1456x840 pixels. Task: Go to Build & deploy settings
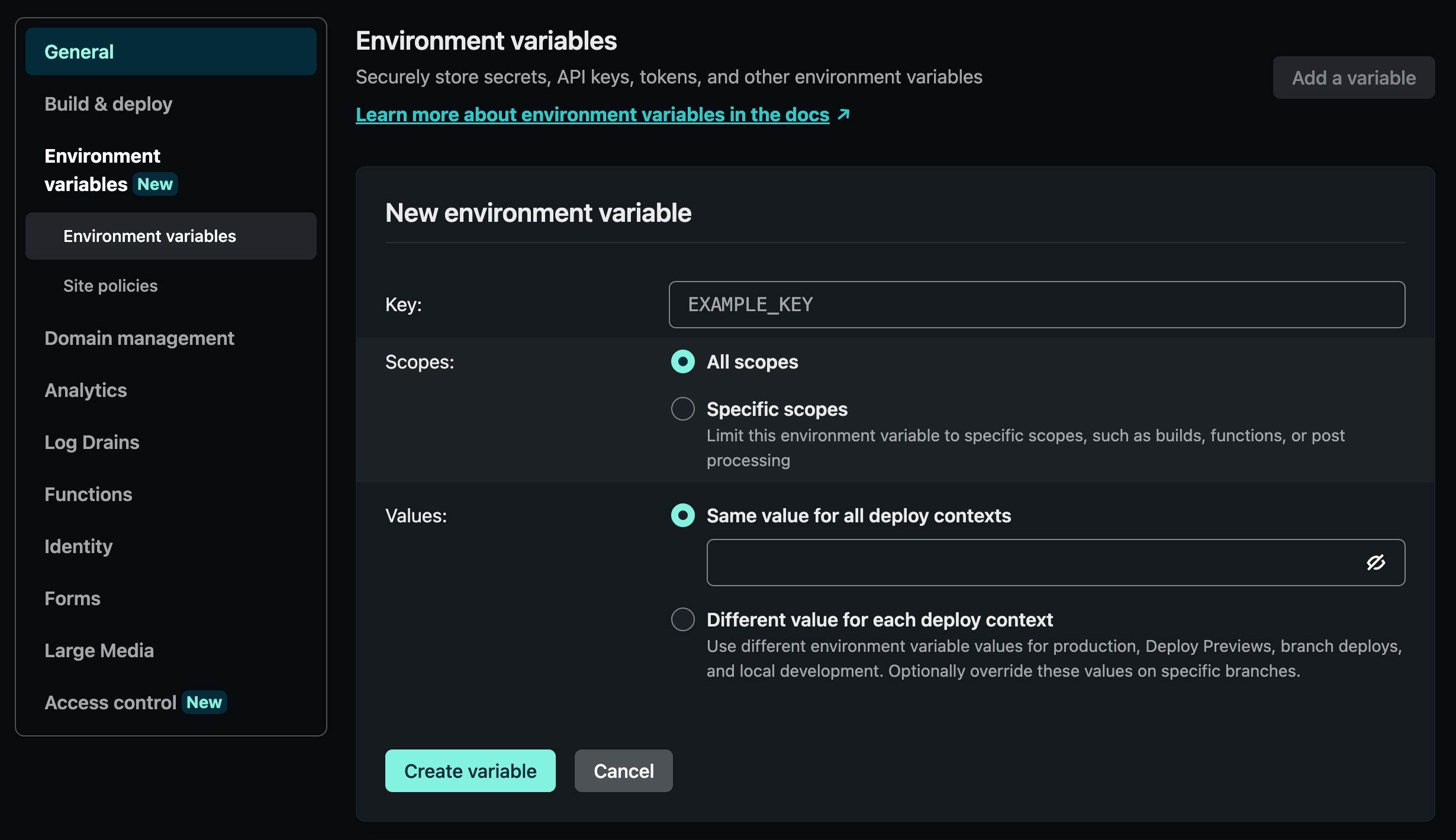click(x=108, y=104)
